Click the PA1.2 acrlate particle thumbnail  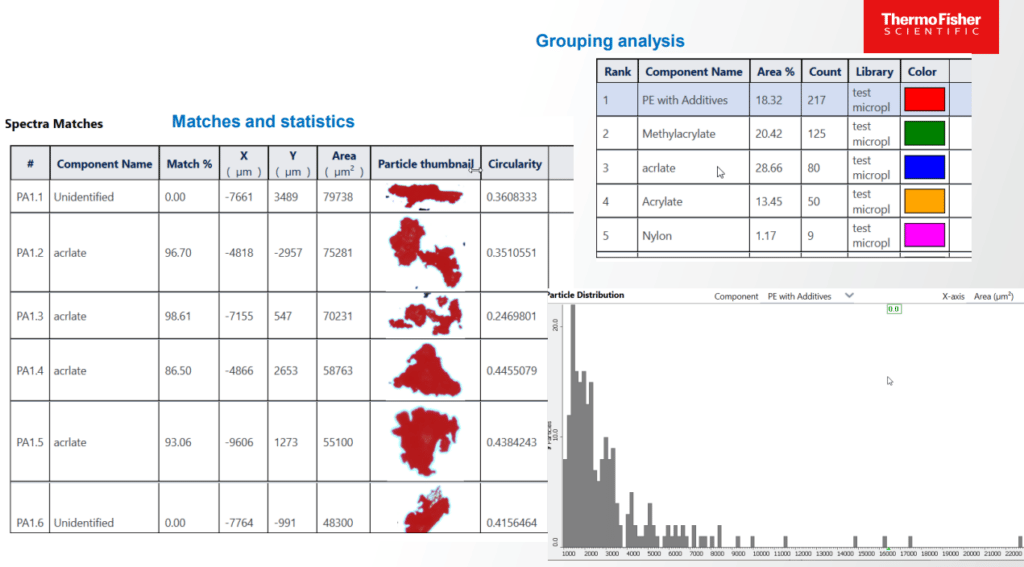[426, 252]
